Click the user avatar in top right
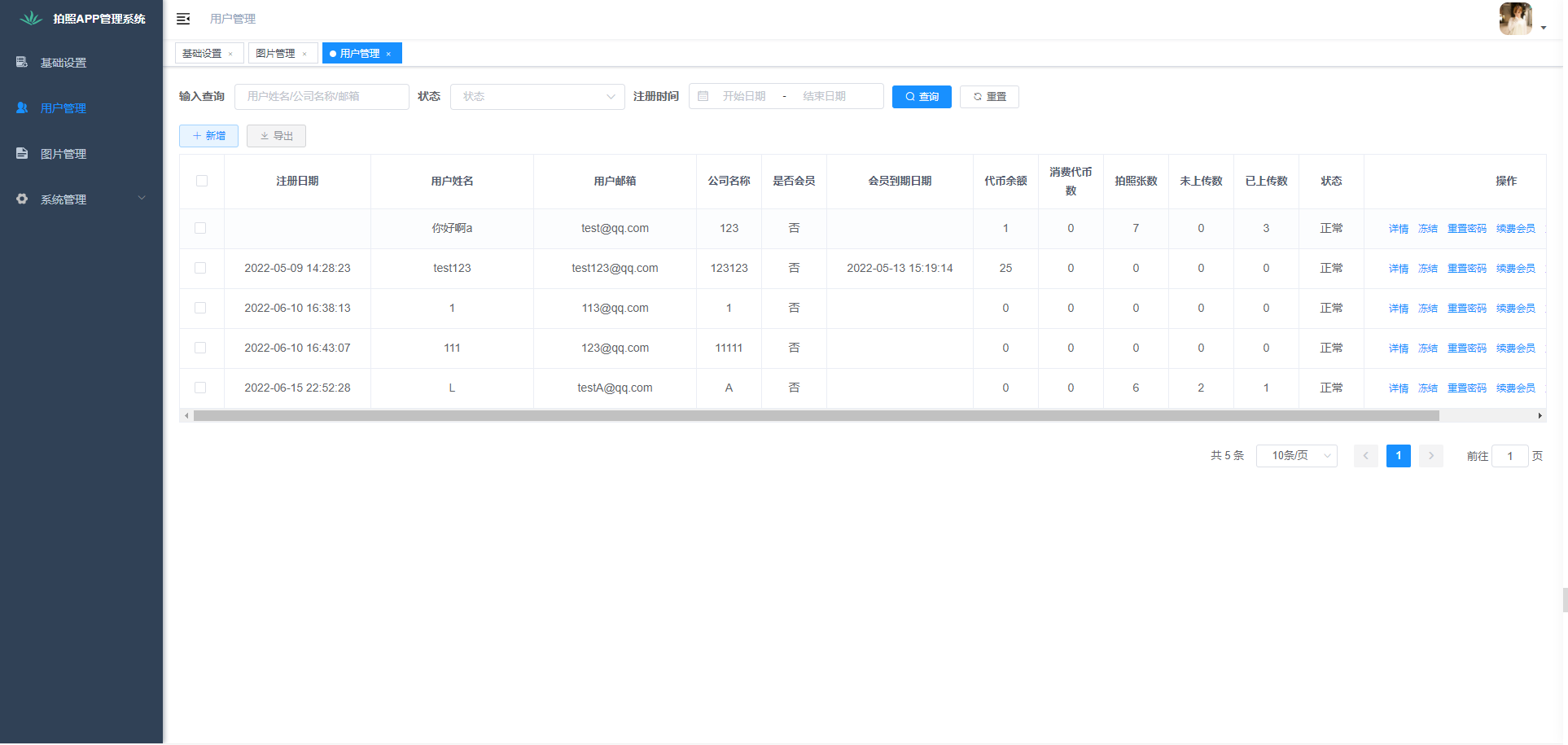Viewport: 1568px width, 745px height. pyautogui.click(x=1515, y=19)
